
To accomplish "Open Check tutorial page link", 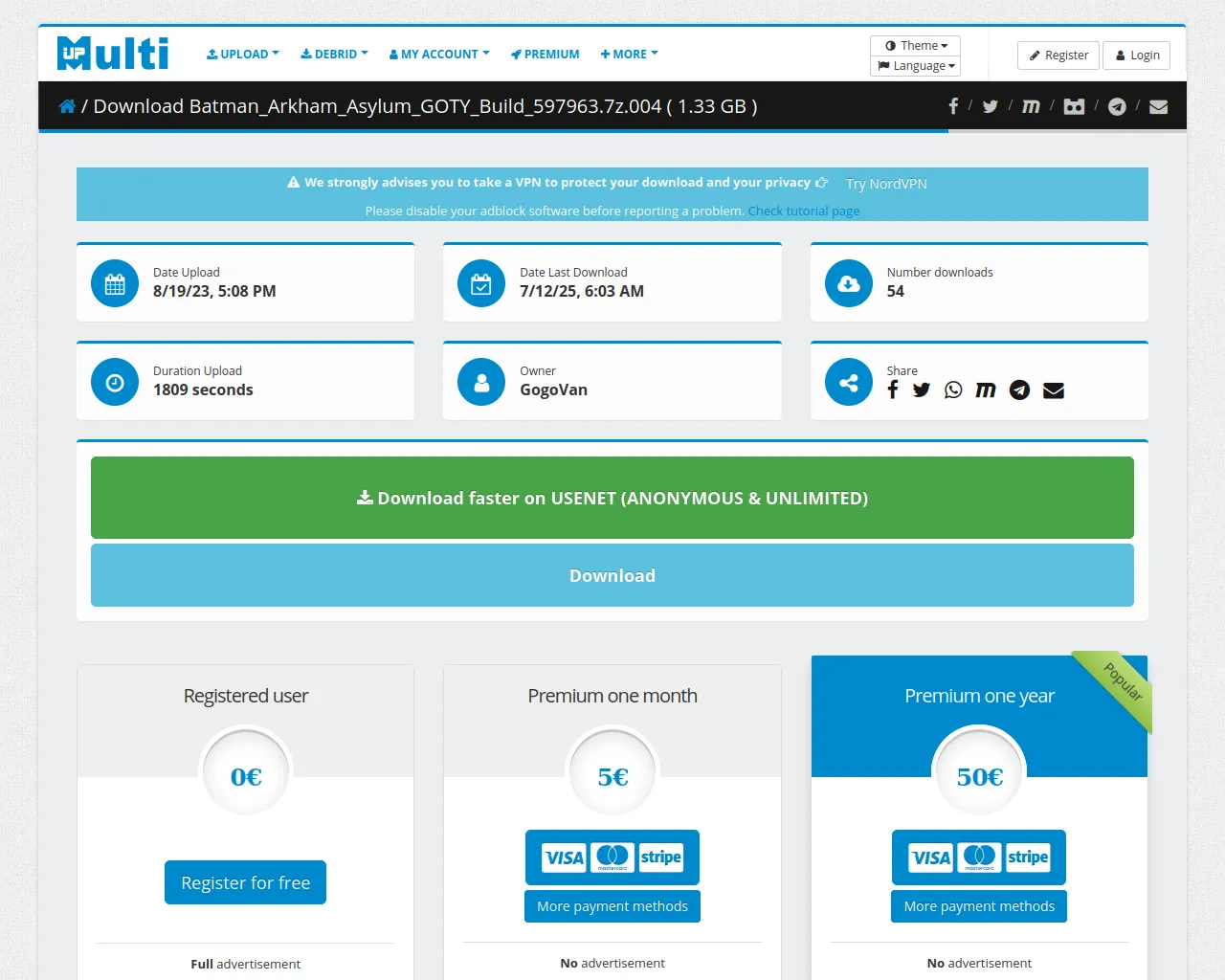I will pyautogui.click(x=804, y=211).
